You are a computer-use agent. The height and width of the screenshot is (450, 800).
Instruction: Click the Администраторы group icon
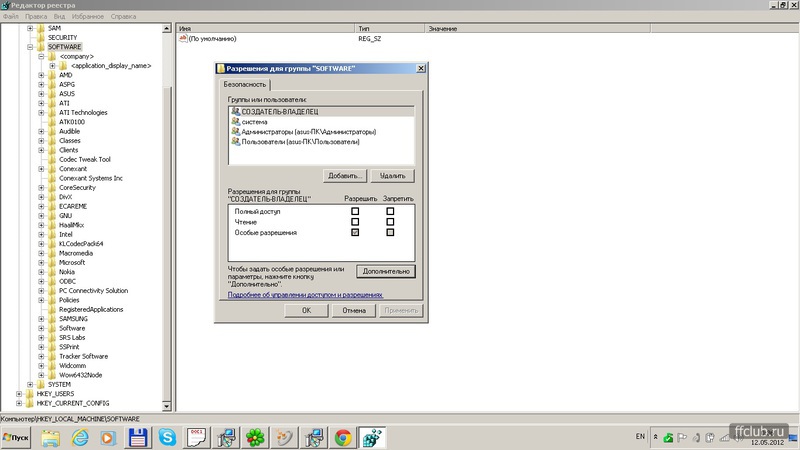pyautogui.click(x=235, y=131)
